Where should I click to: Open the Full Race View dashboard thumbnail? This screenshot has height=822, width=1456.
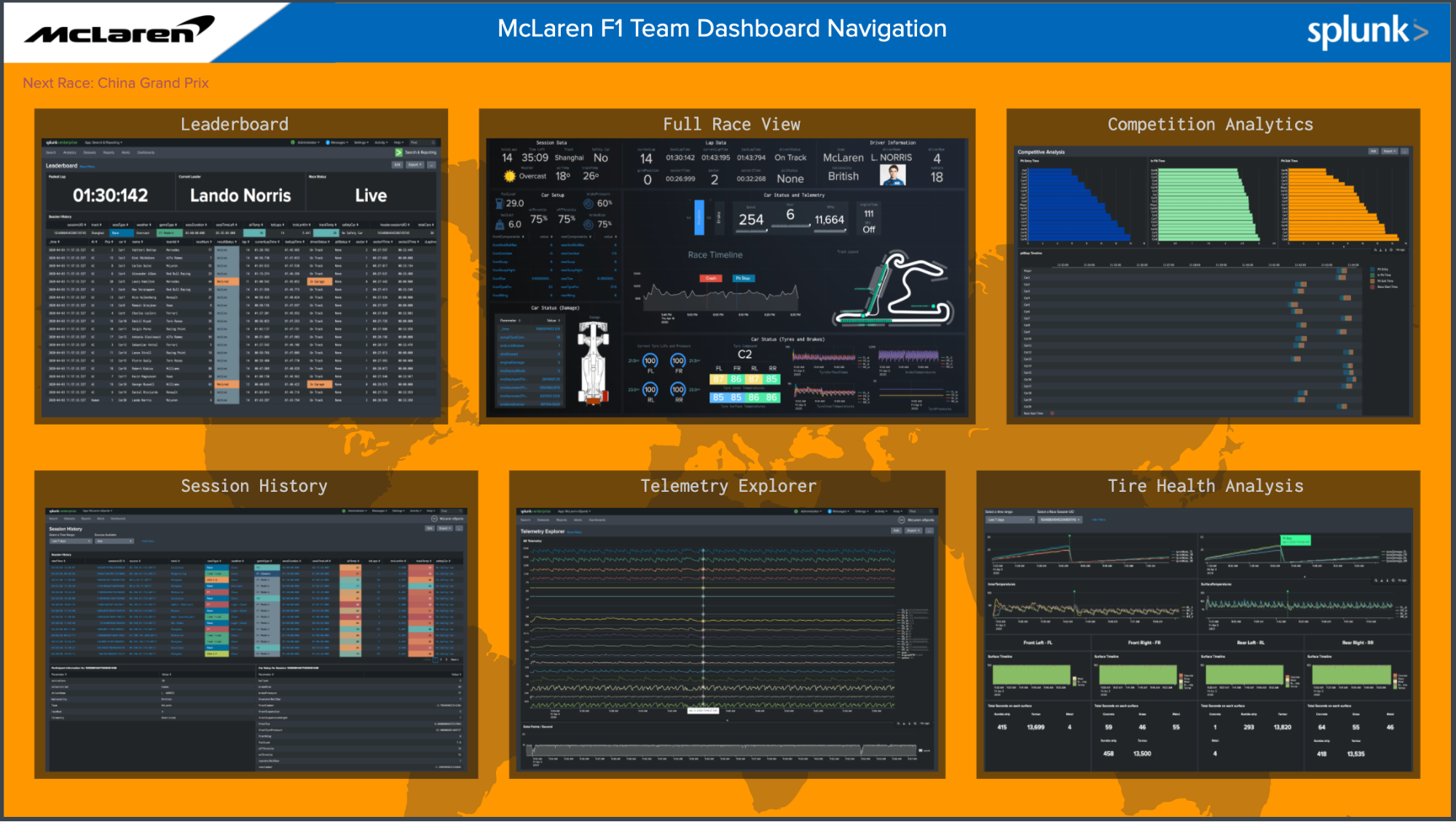click(x=727, y=277)
